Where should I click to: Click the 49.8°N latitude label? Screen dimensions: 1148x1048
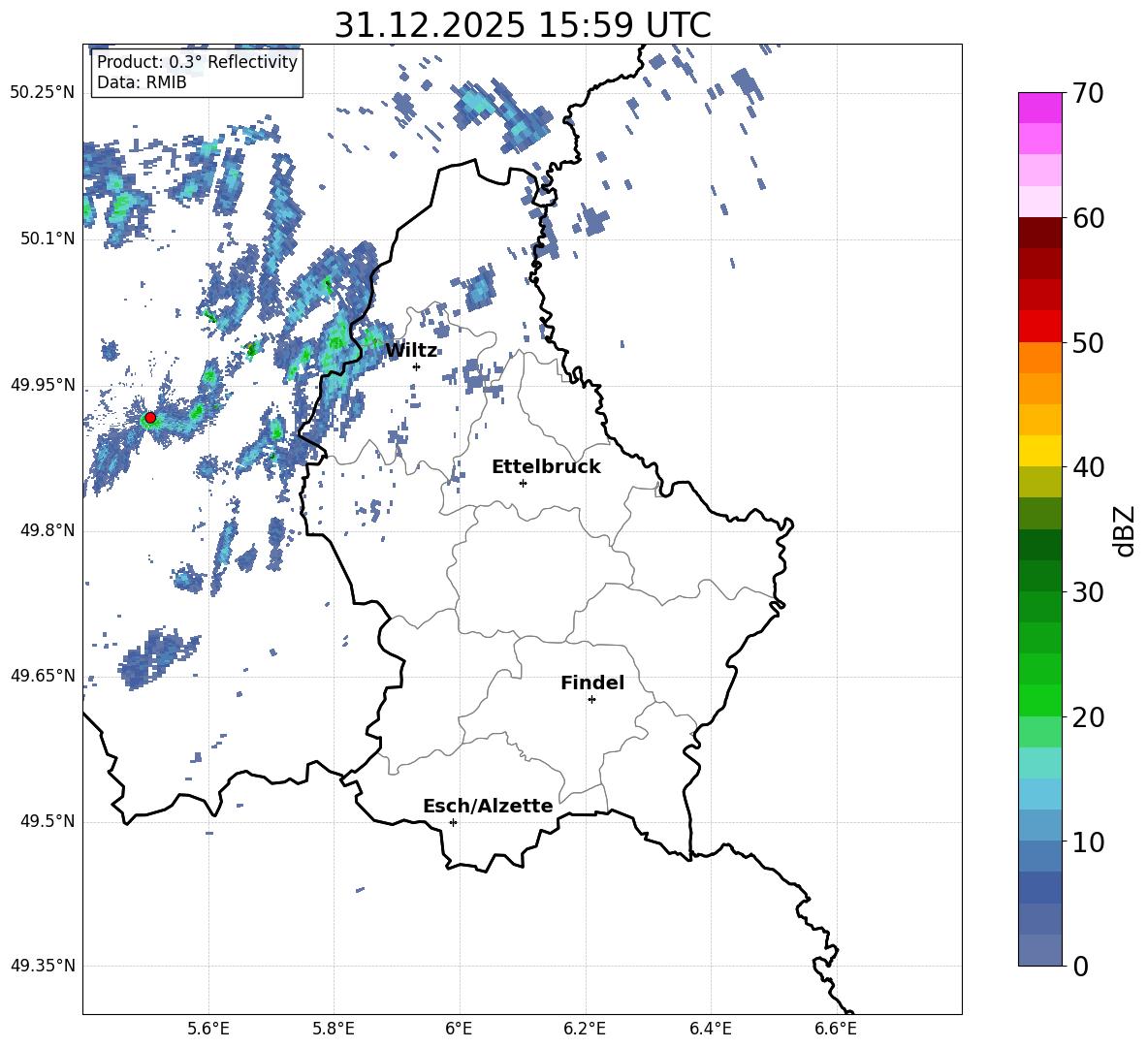point(48,530)
